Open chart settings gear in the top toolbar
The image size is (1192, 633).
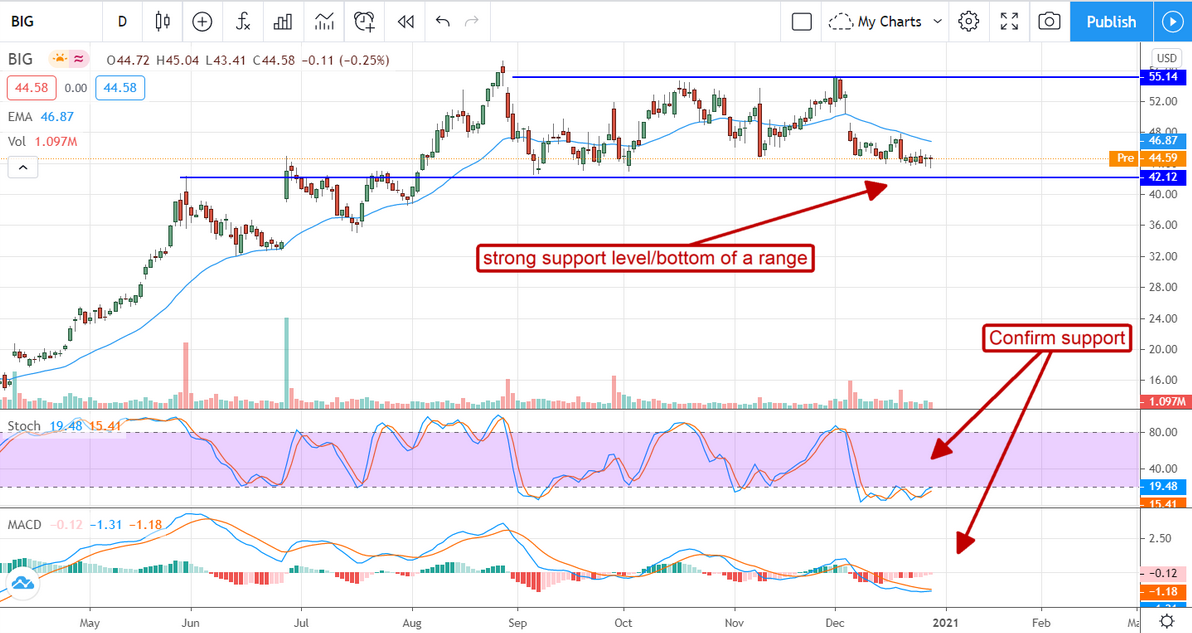968,21
